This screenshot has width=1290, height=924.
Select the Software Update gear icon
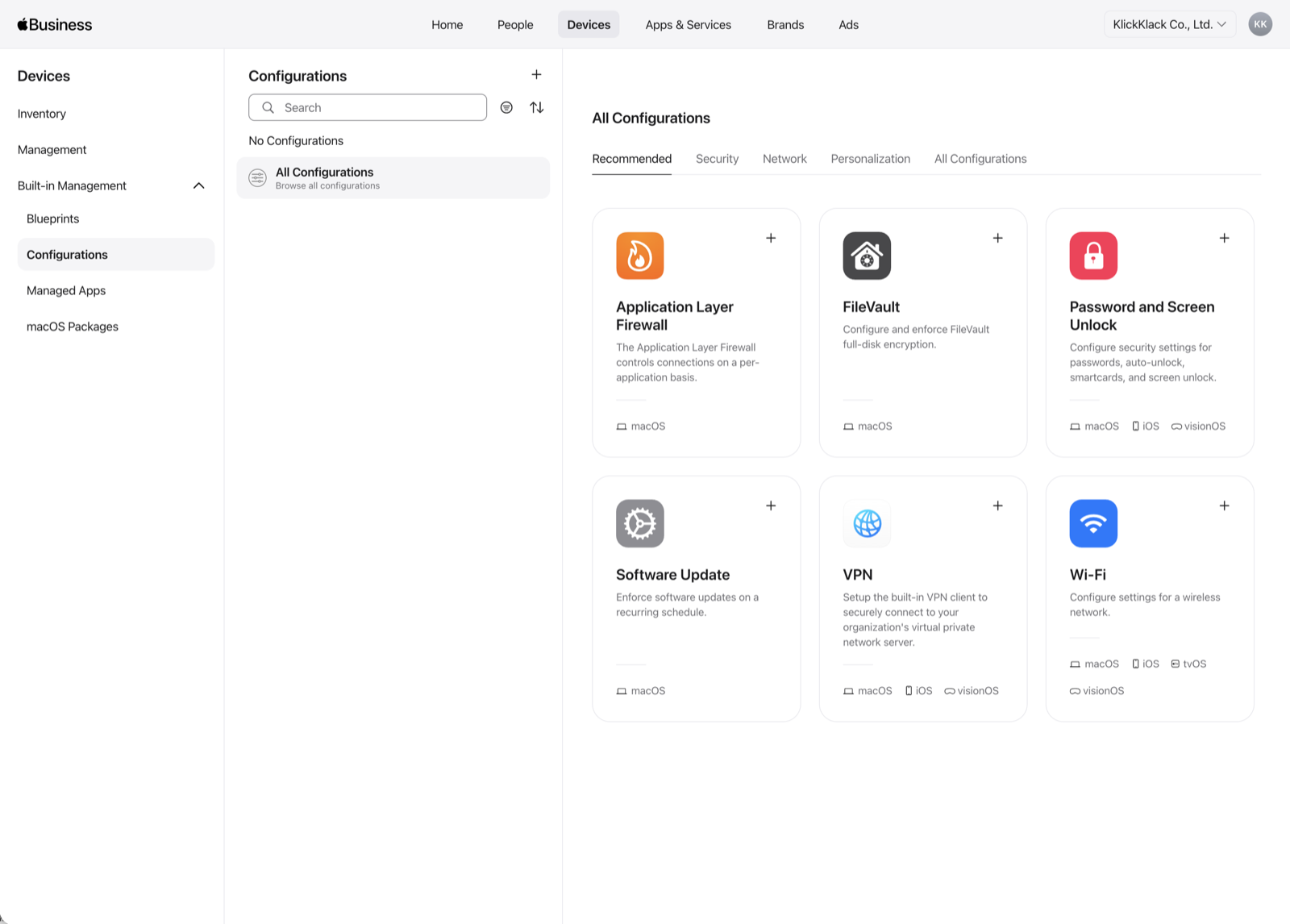(639, 523)
